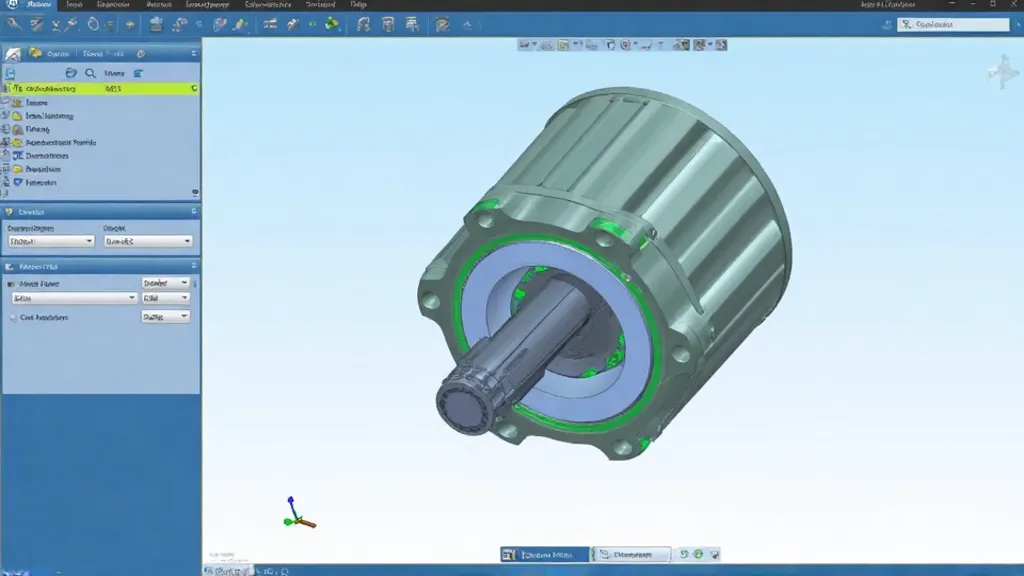Click the leftmost wrench icon in the main toolbar
Screen dimensions: 1024x576
[x=13, y=25]
